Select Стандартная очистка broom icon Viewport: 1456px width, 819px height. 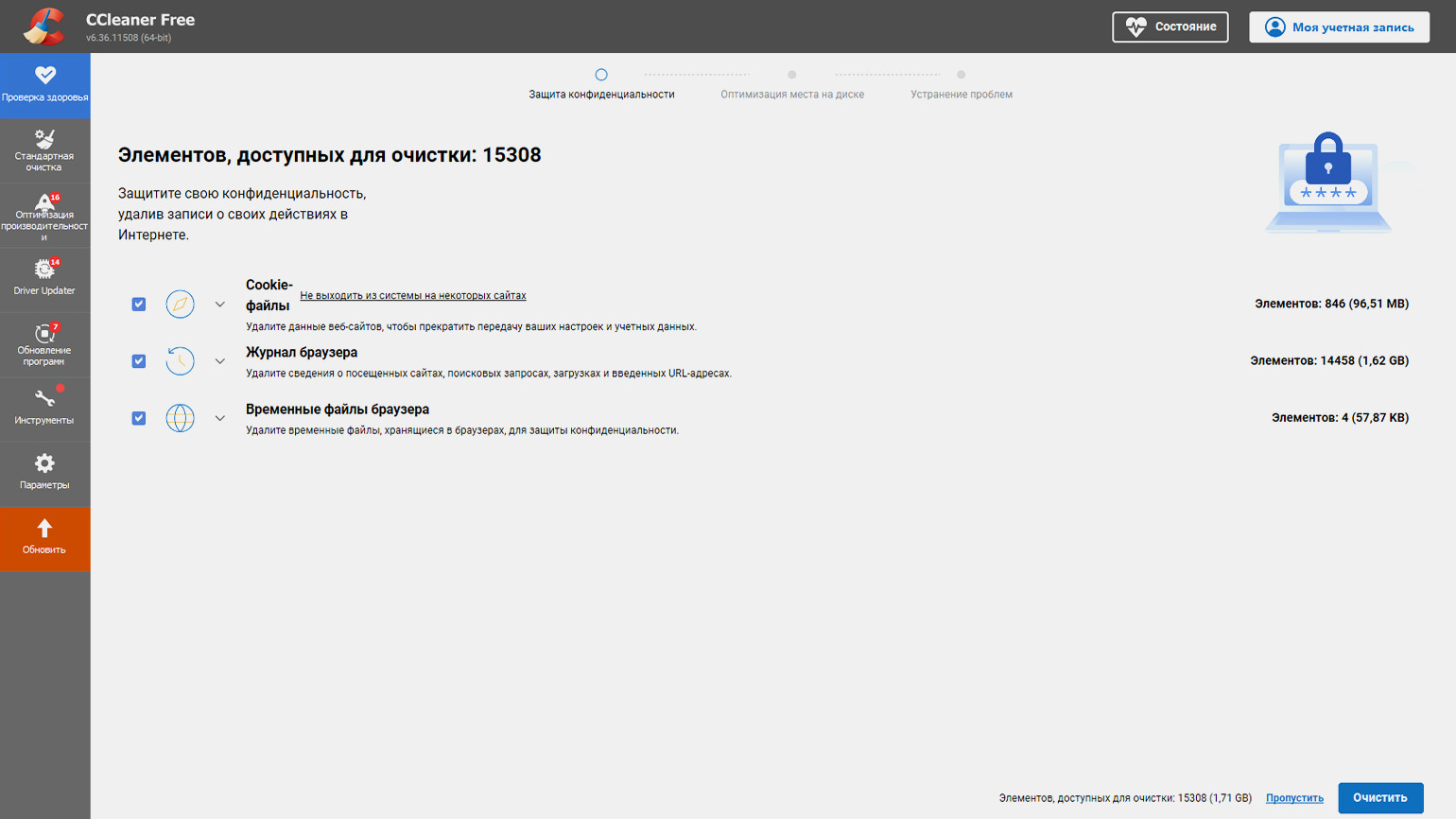click(x=44, y=138)
